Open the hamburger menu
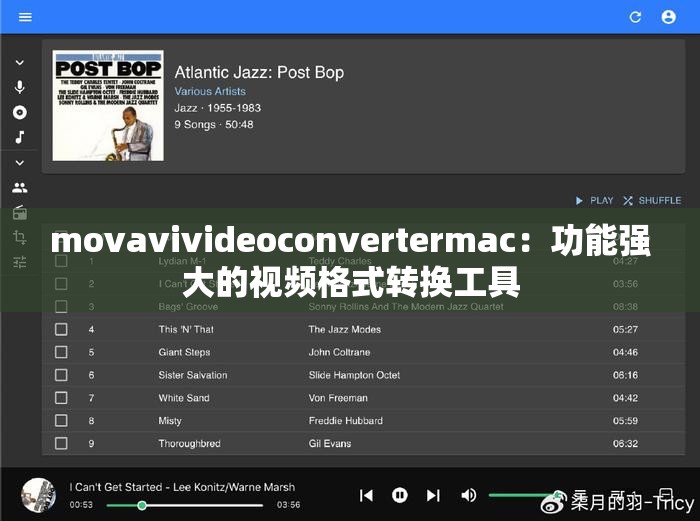 click(x=25, y=17)
